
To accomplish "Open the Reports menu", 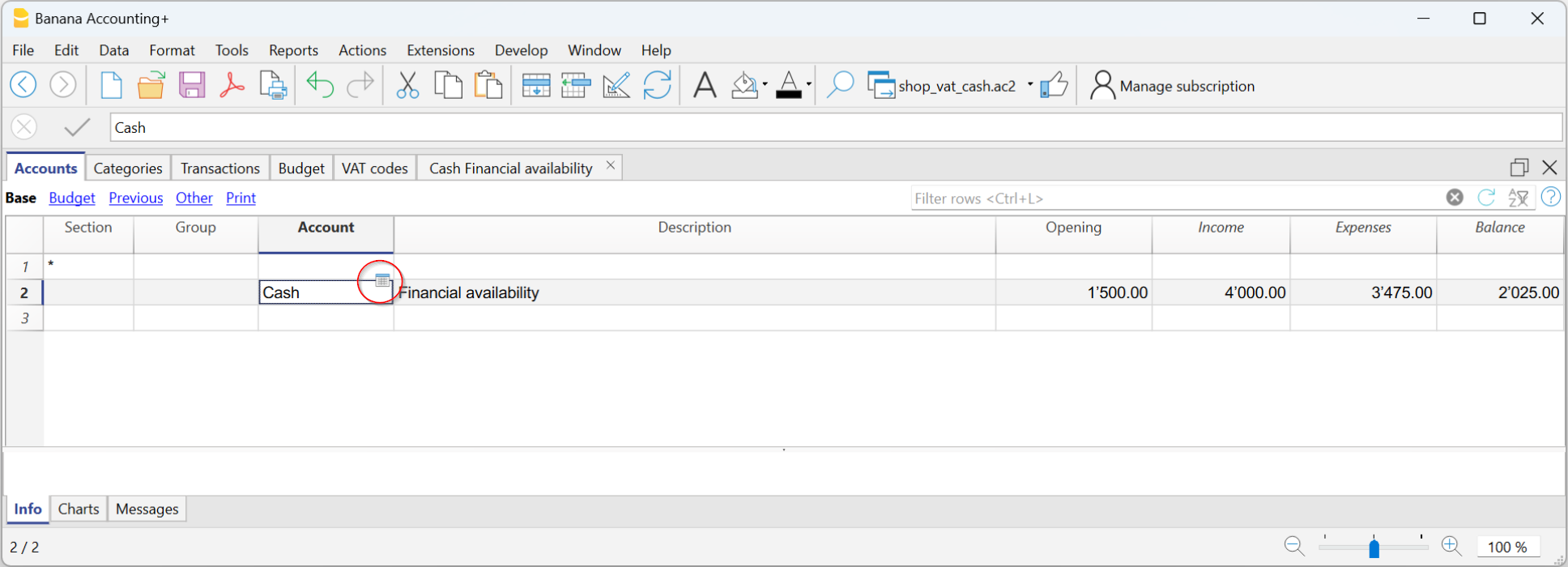I will 293,50.
